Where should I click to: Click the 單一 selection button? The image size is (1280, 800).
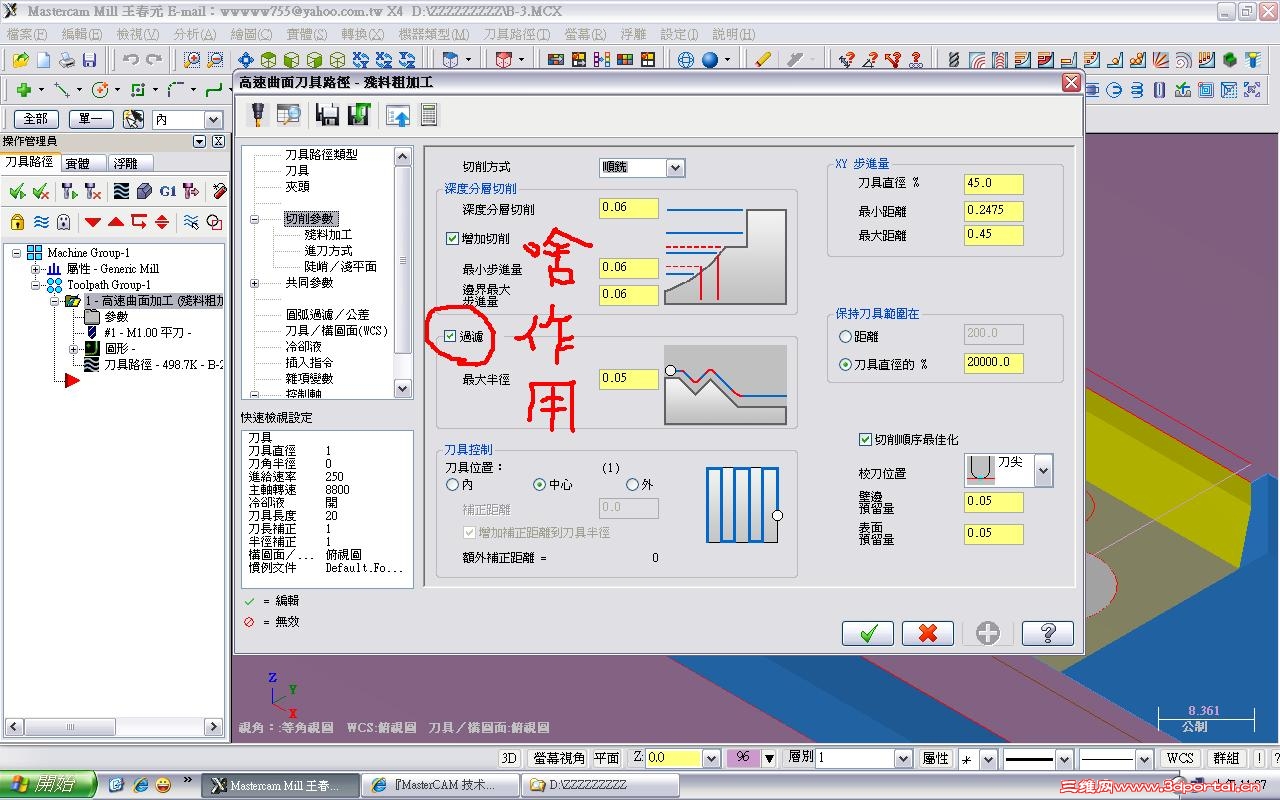pos(91,120)
